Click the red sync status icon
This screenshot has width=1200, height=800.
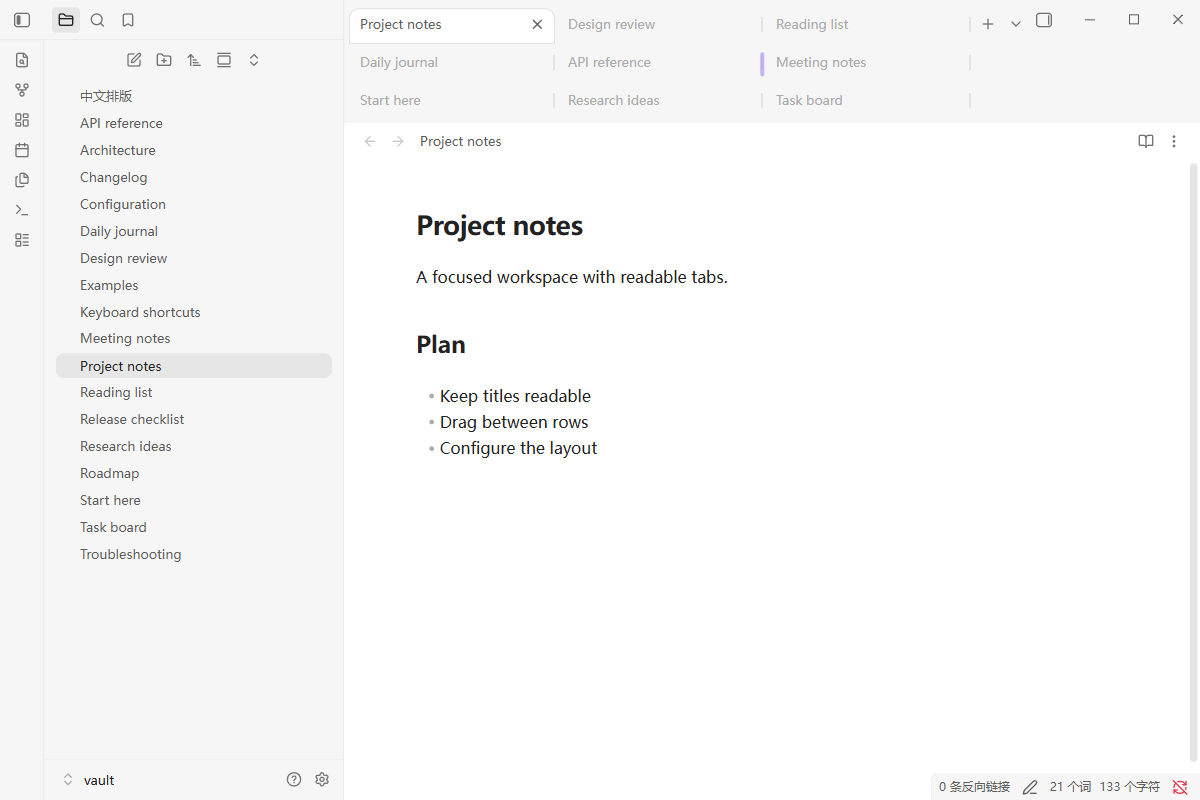1180,787
